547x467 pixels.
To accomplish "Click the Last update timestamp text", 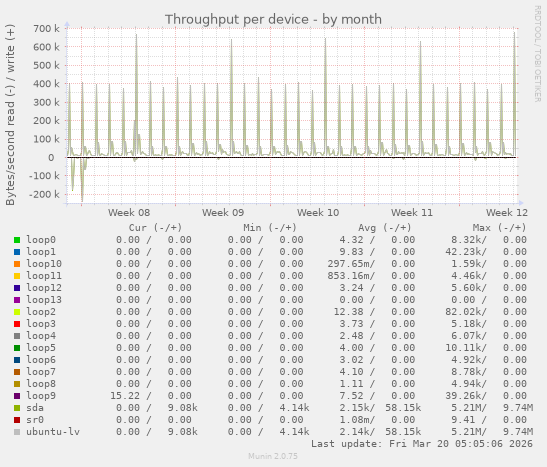I will (422, 444).
